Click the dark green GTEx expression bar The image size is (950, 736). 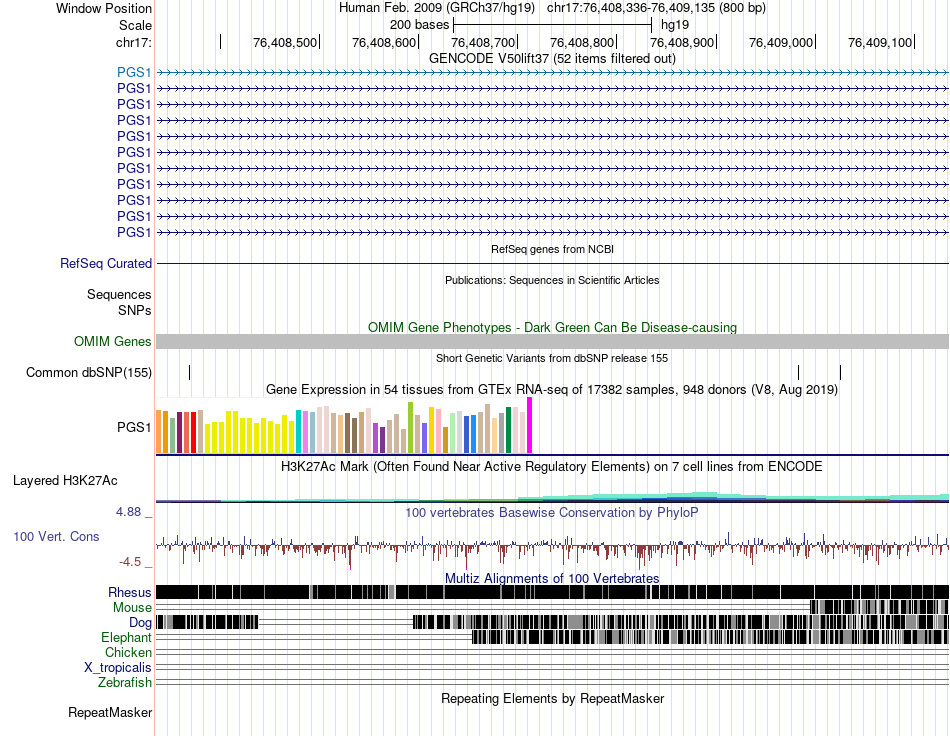pos(508,430)
